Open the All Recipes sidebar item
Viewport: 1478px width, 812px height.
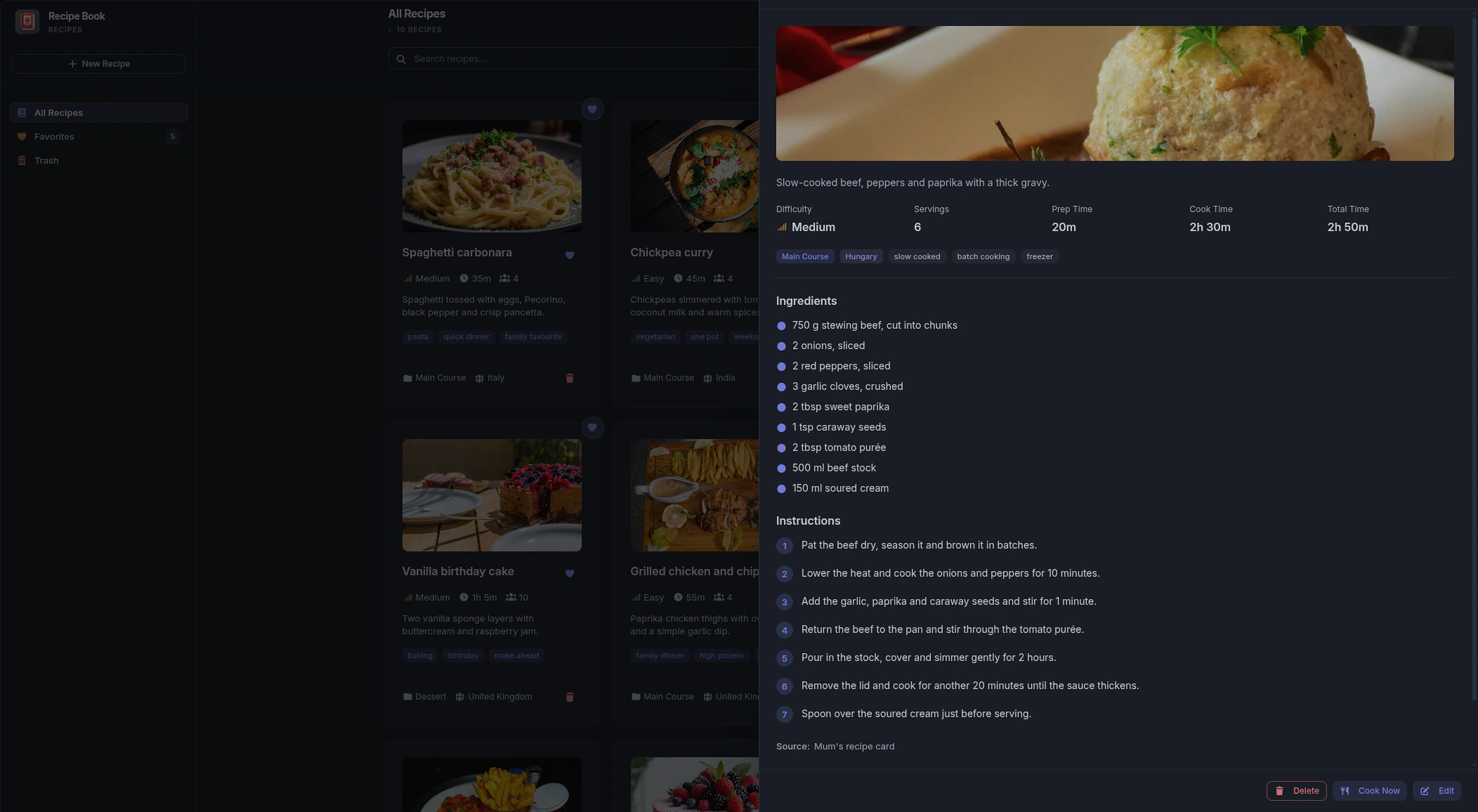[x=99, y=113]
